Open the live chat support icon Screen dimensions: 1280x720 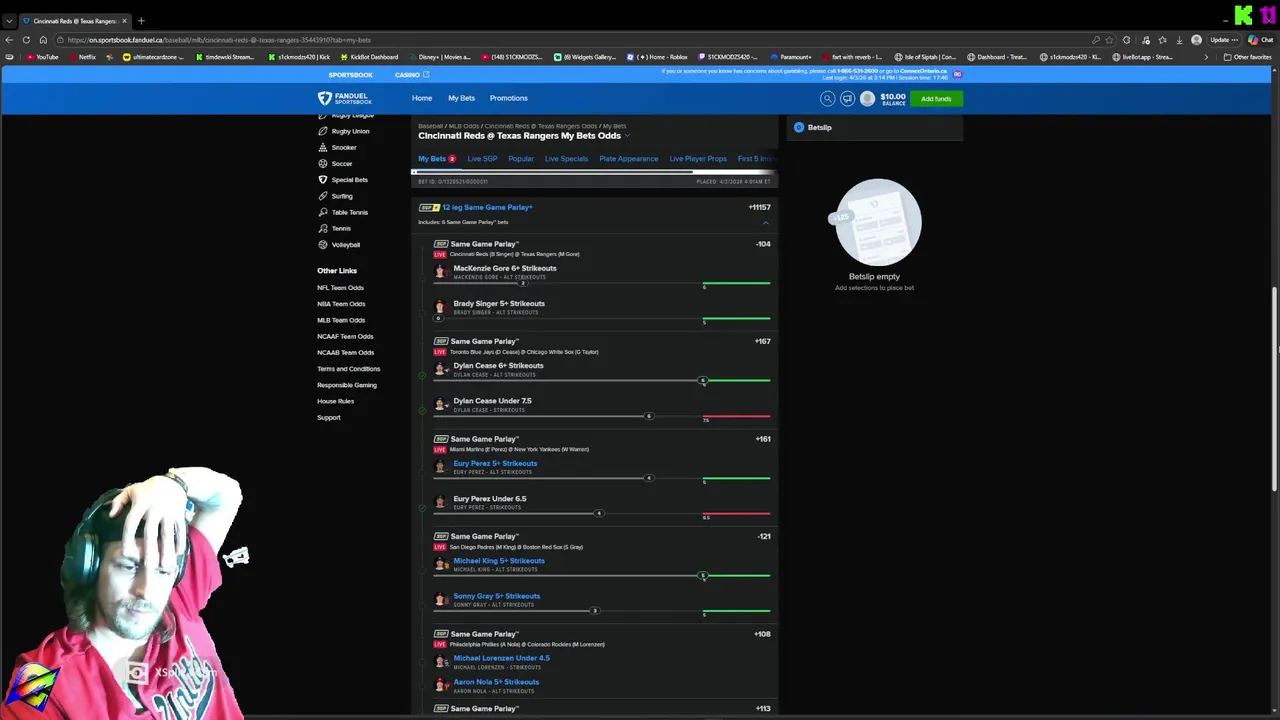tap(847, 98)
